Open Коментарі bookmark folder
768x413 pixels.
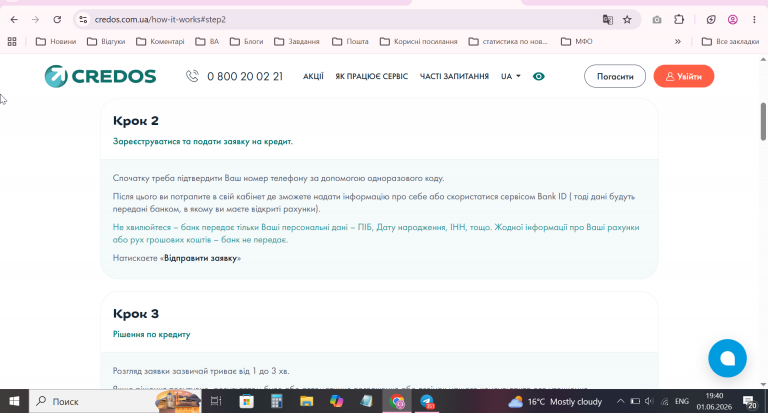point(161,42)
